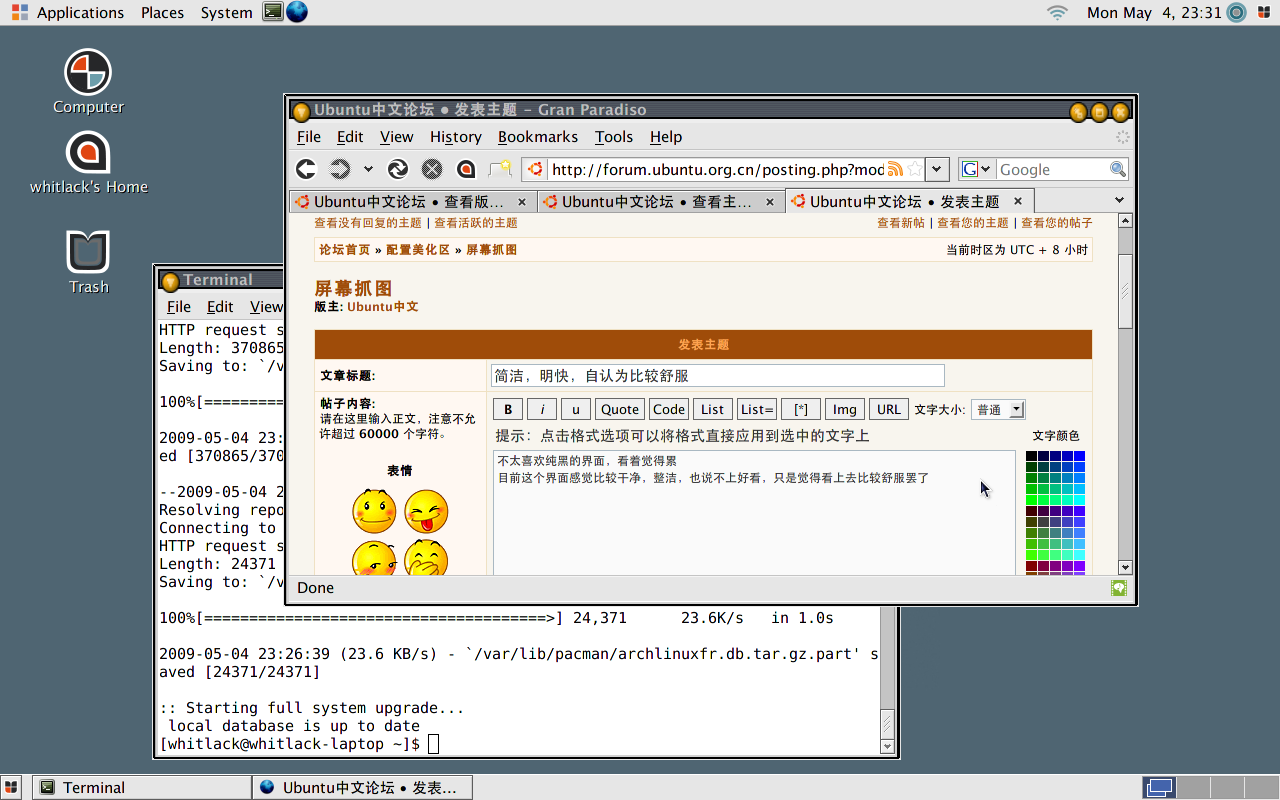Switch to the 查看版… browser tab
This screenshot has height=800, width=1280.
coord(413,201)
